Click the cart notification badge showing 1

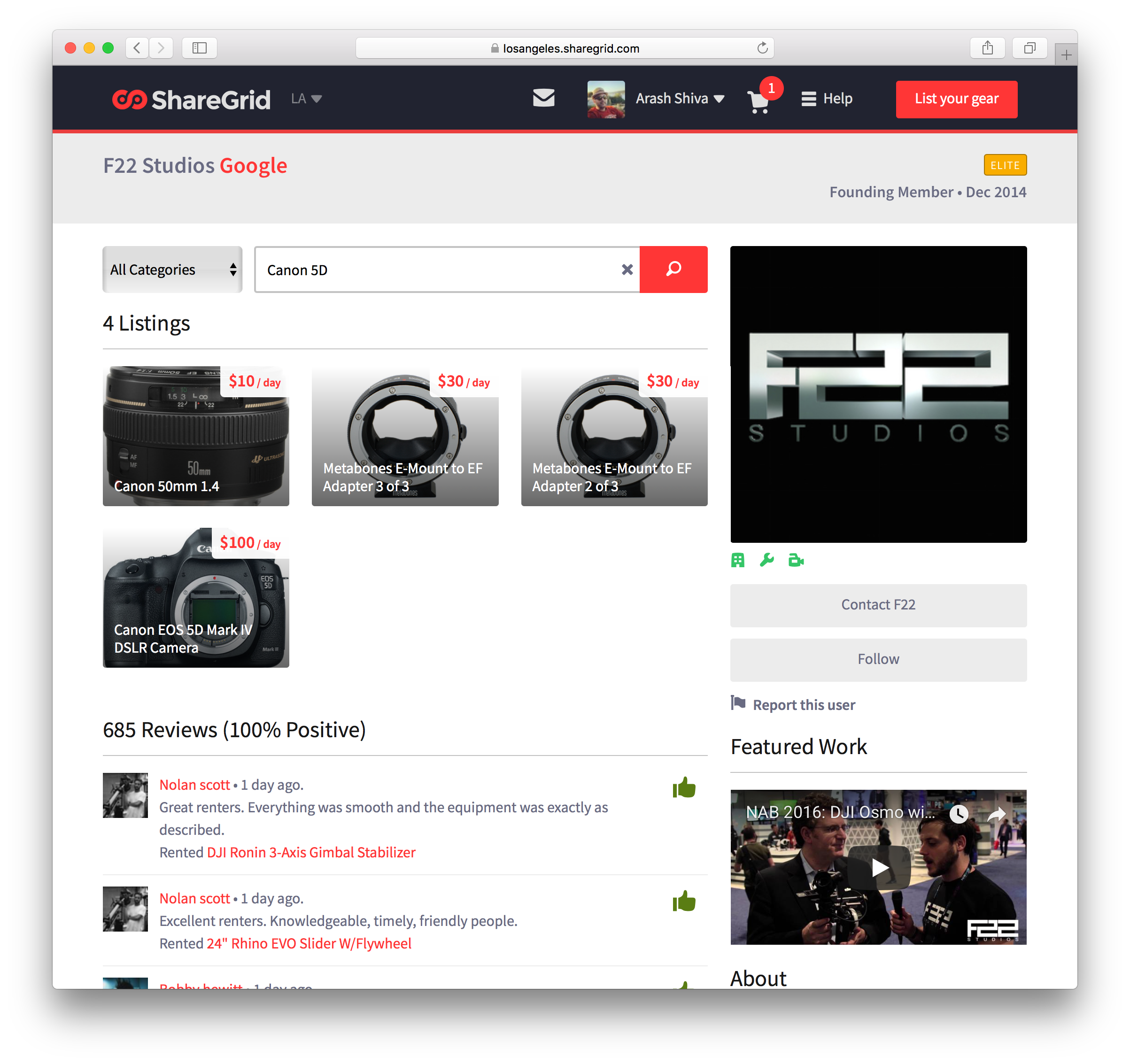coord(771,88)
